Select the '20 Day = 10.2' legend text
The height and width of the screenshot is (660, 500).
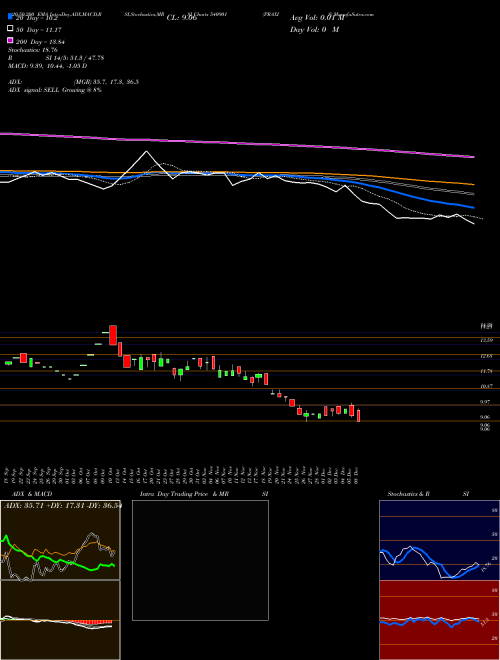[39, 18]
